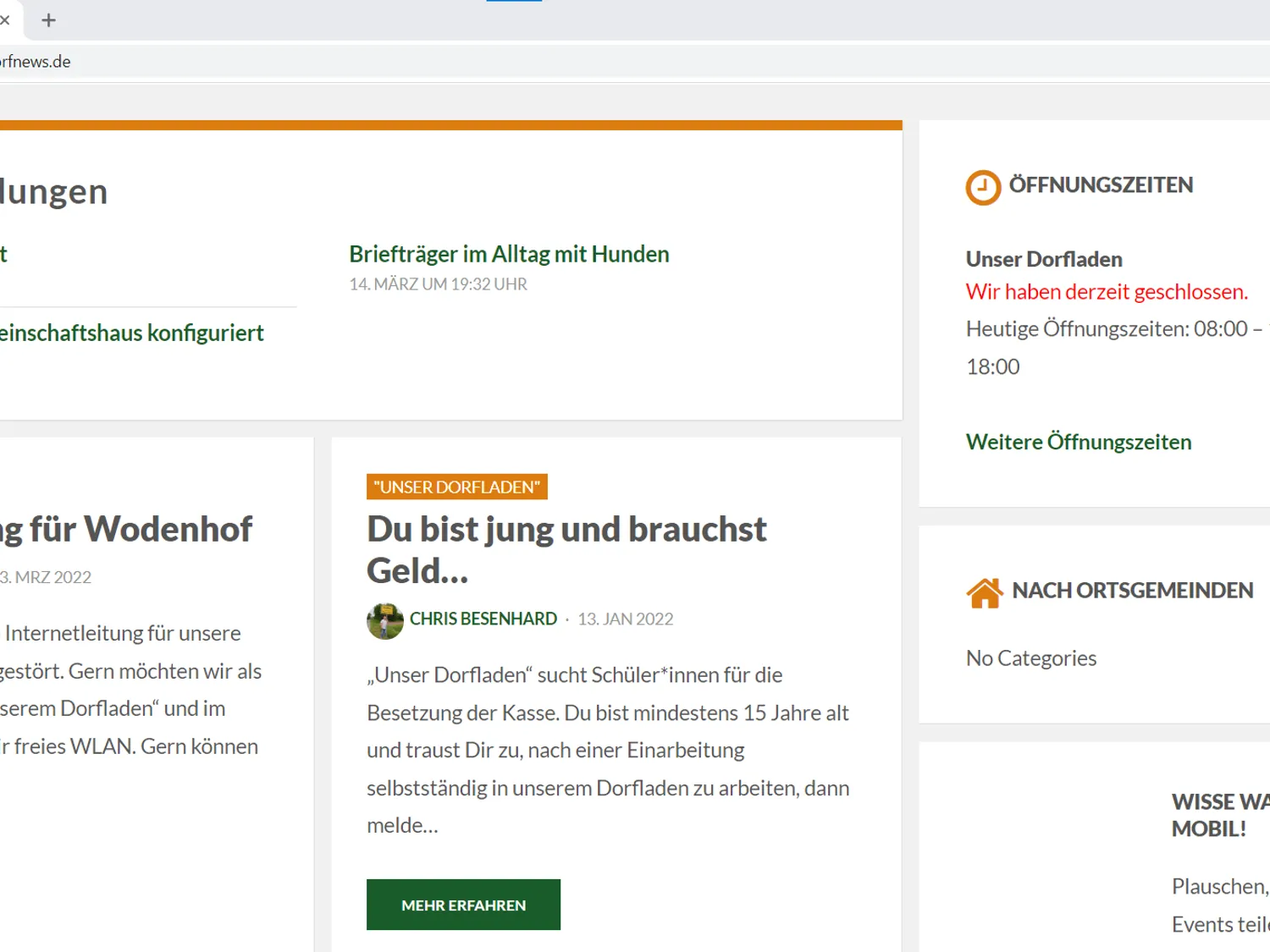Click the 'ÖFFNUNGSZEITEN' widget heading
The width and height of the screenshot is (1270, 952).
1101,185
